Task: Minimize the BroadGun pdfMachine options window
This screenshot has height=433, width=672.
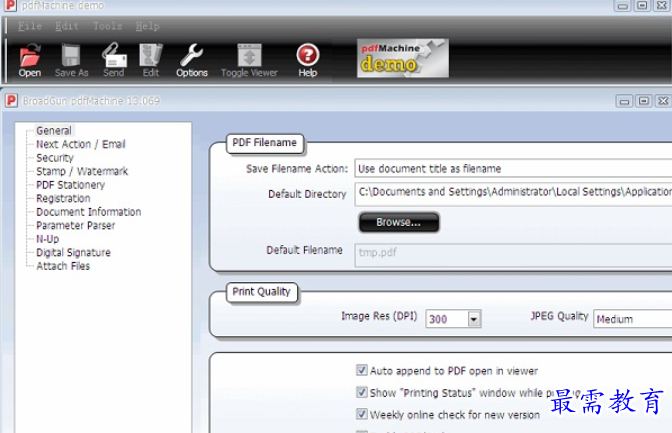Action: [x=624, y=101]
